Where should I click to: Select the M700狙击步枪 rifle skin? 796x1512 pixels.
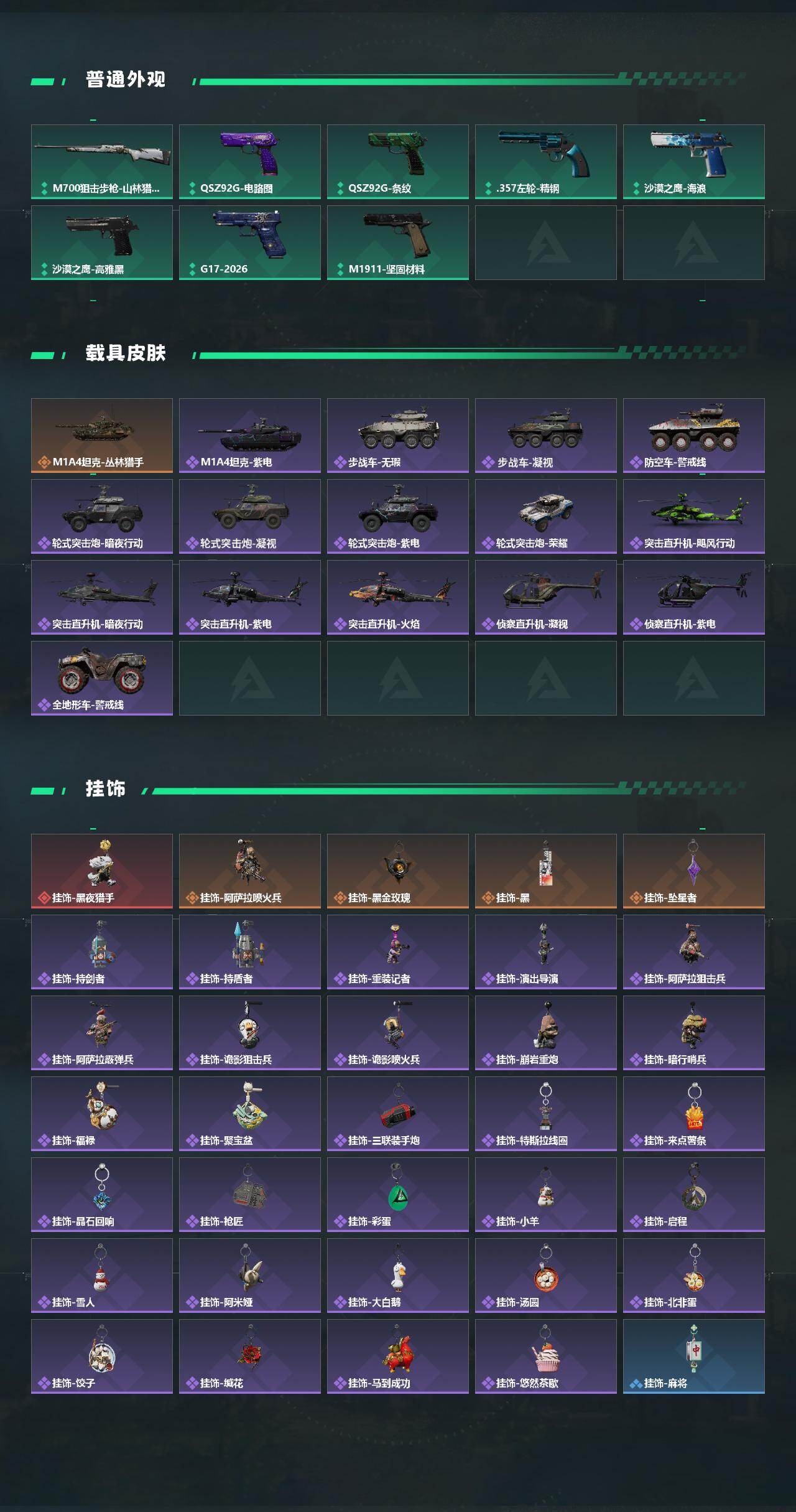(x=102, y=162)
